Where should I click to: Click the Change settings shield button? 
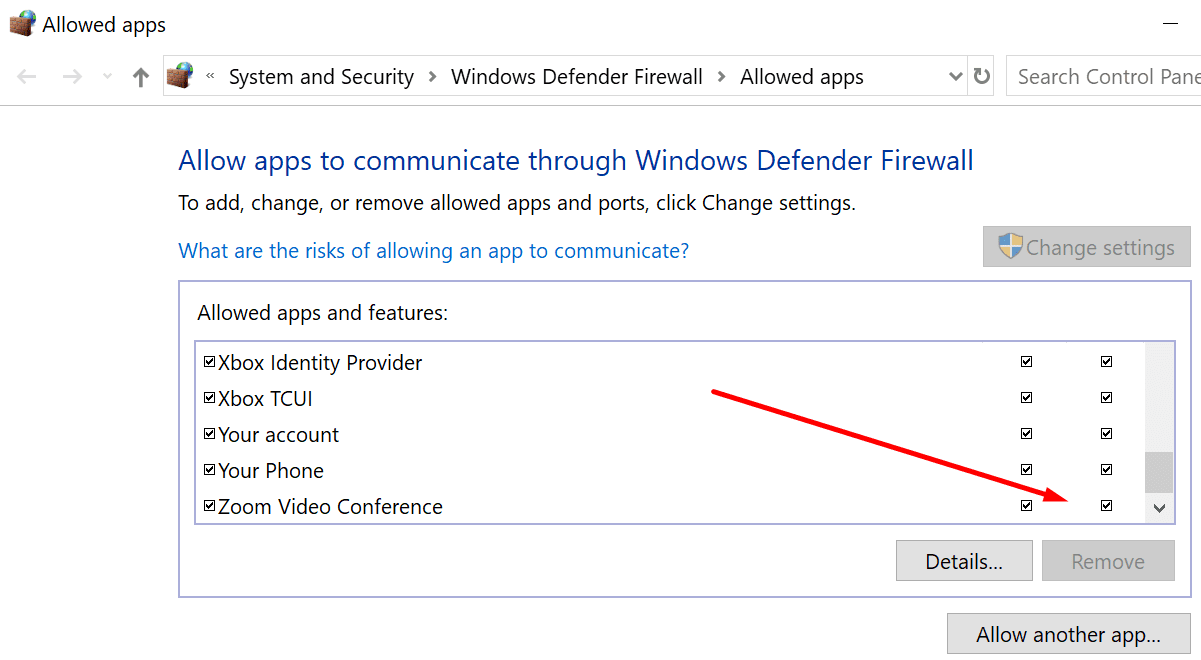[x=1087, y=247]
